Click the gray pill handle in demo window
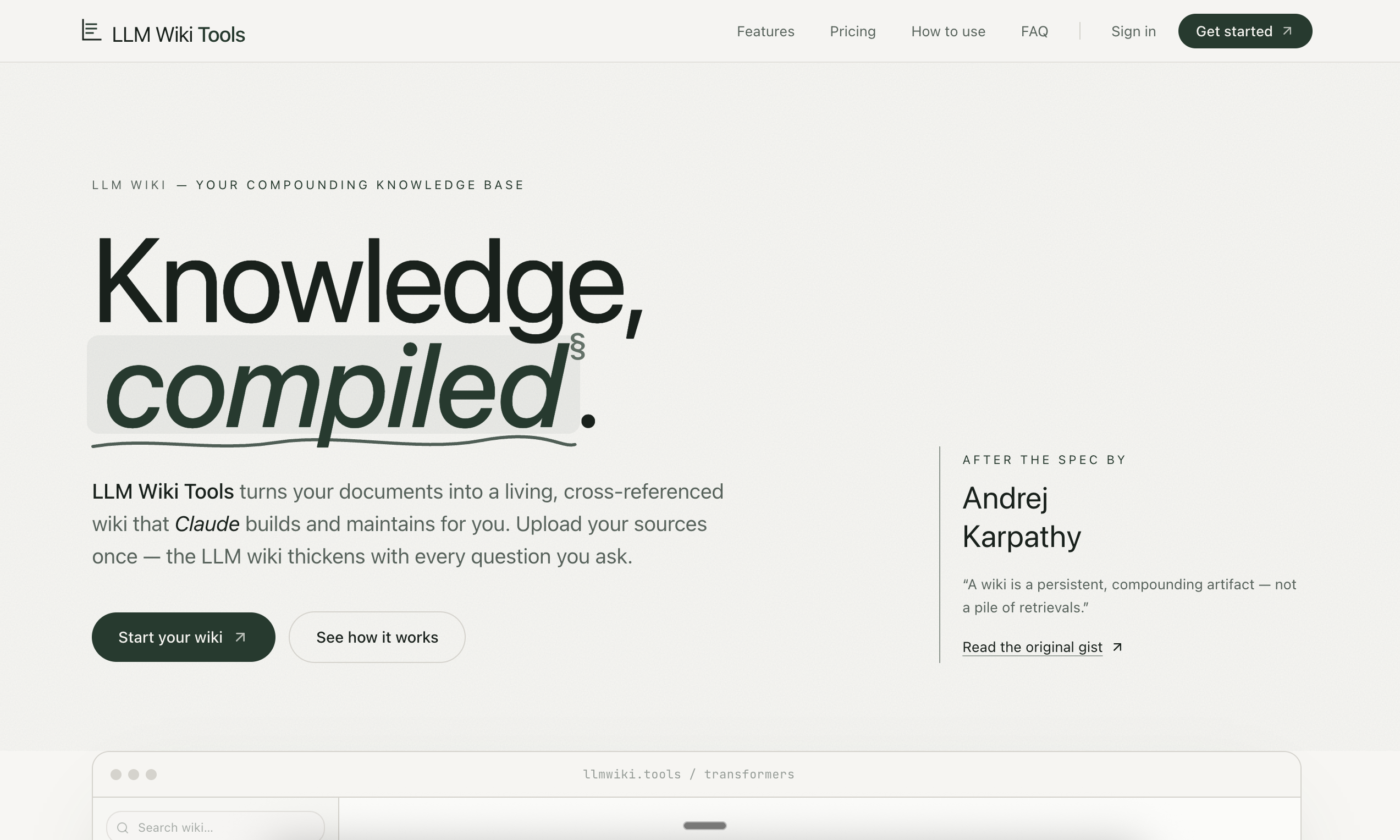The width and height of the screenshot is (1400, 840). pos(705,826)
